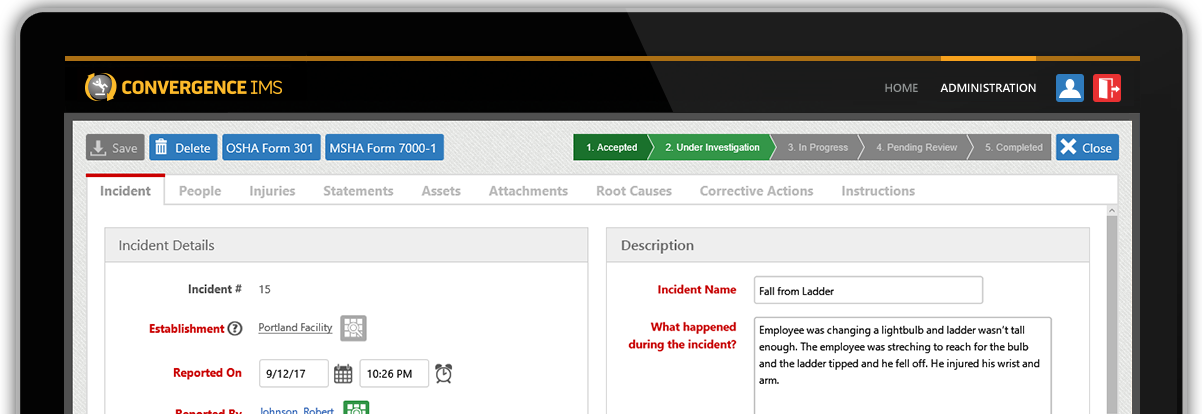Switch to the Incident tab
The image size is (1202, 414).
(125, 190)
